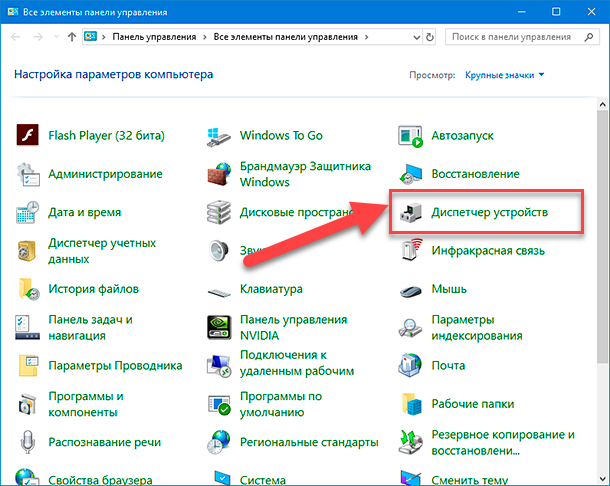Click the Дисковые пространства drives icon
This screenshot has height=486, width=610.
pyautogui.click(x=219, y=212)
